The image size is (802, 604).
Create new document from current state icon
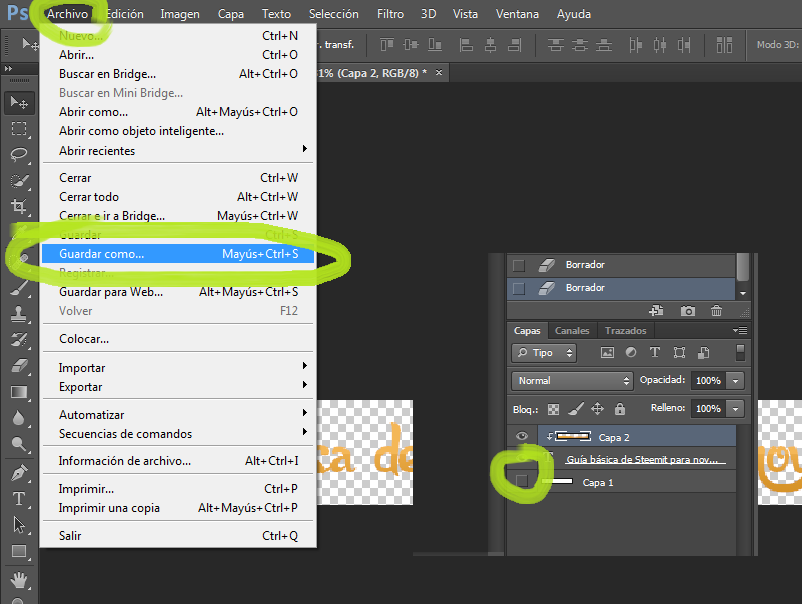[x=656, y=310]
